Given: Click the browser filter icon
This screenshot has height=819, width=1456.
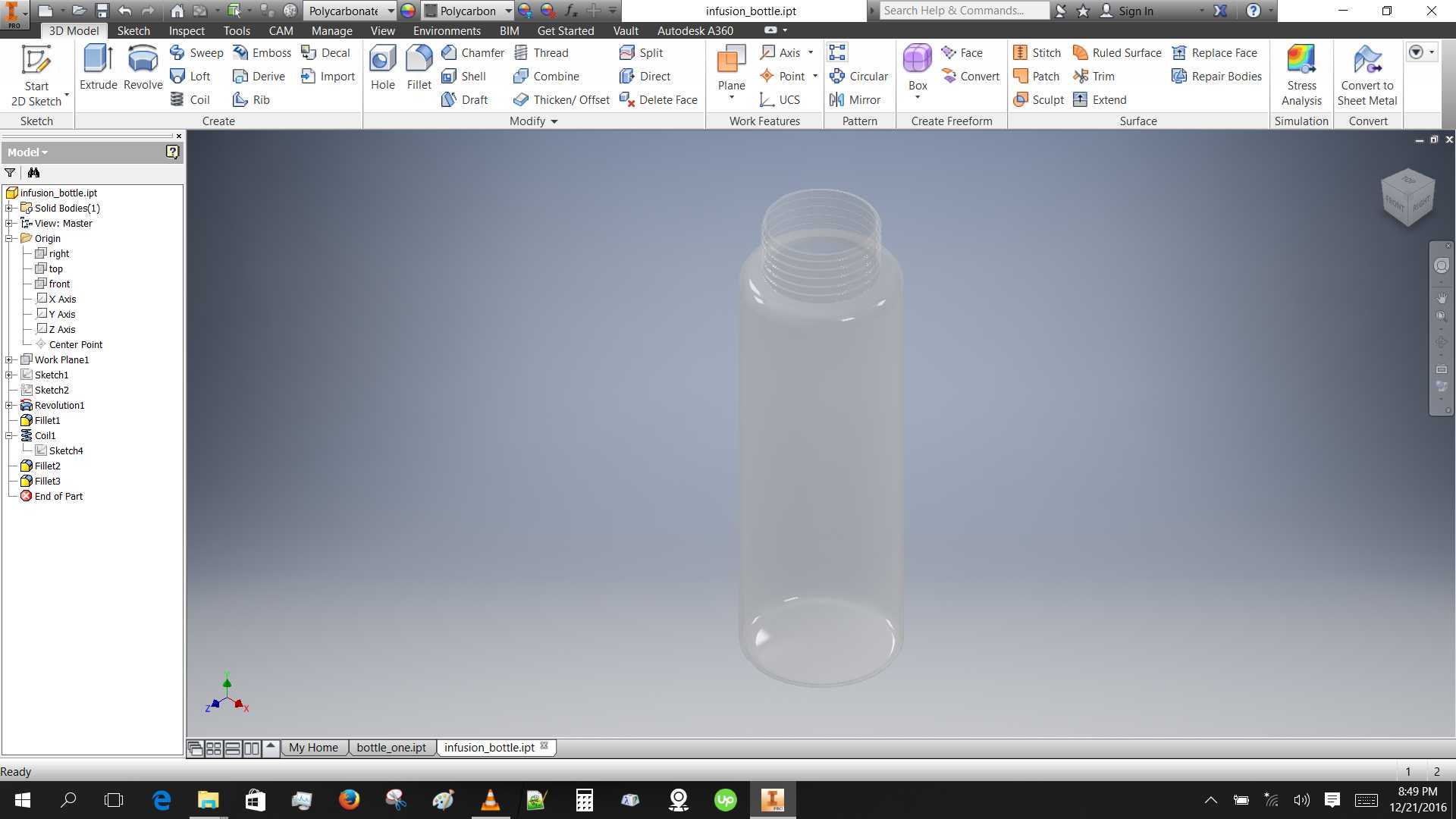Looking at the screenshot, I should [10, 173].
